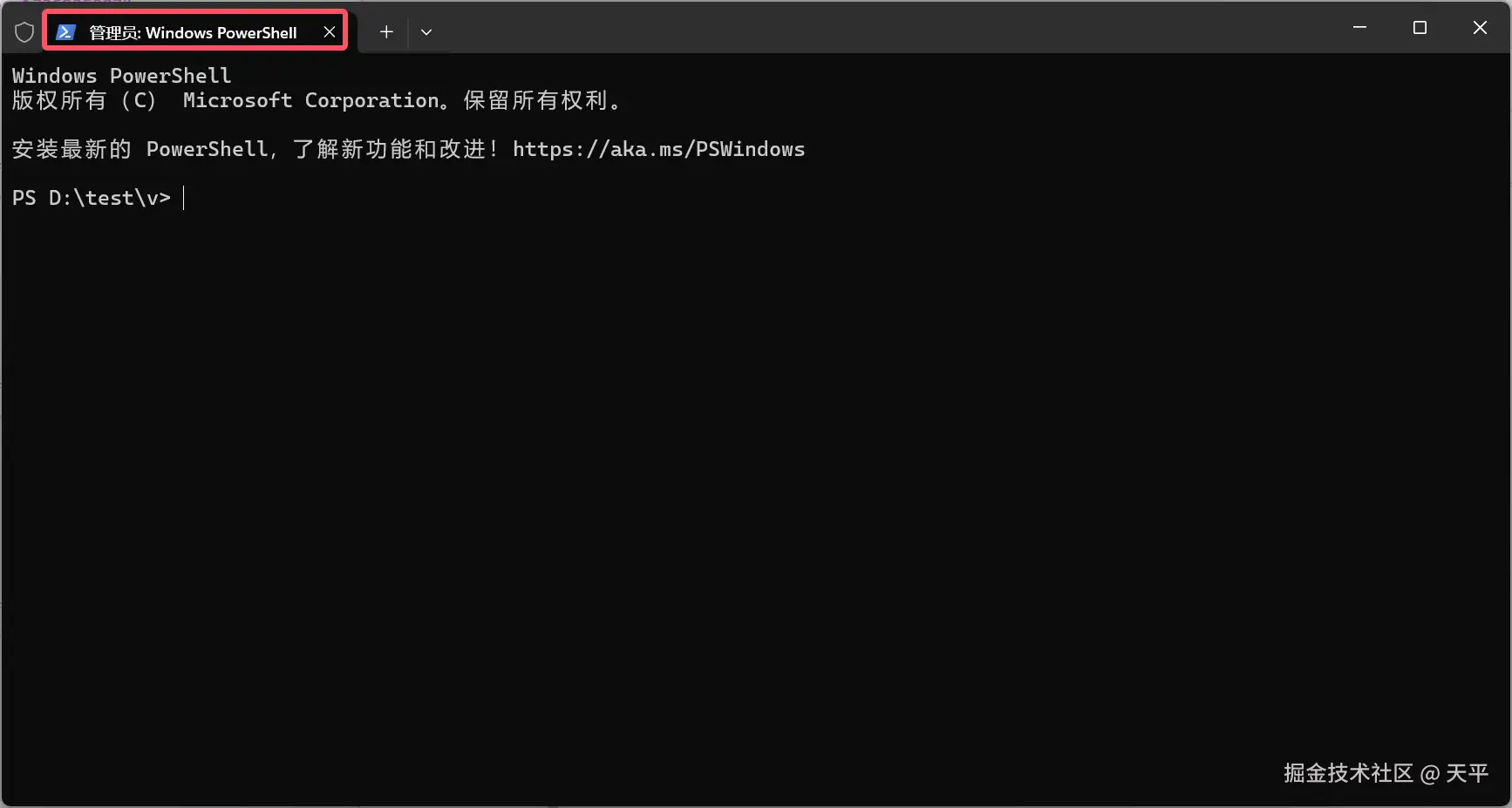
Task: Click the blue PowerShell icon on the tab
Action: pos(65,32)
